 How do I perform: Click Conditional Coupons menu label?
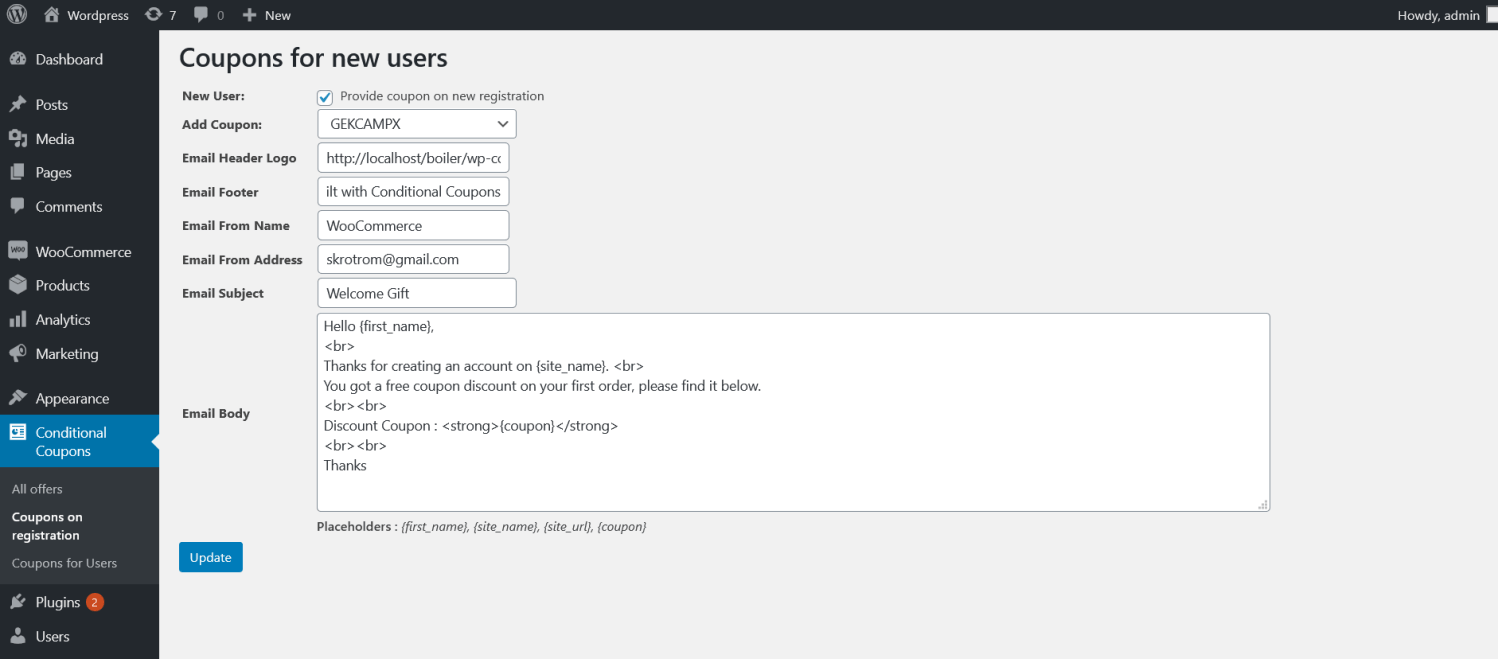tap(71, 441)
